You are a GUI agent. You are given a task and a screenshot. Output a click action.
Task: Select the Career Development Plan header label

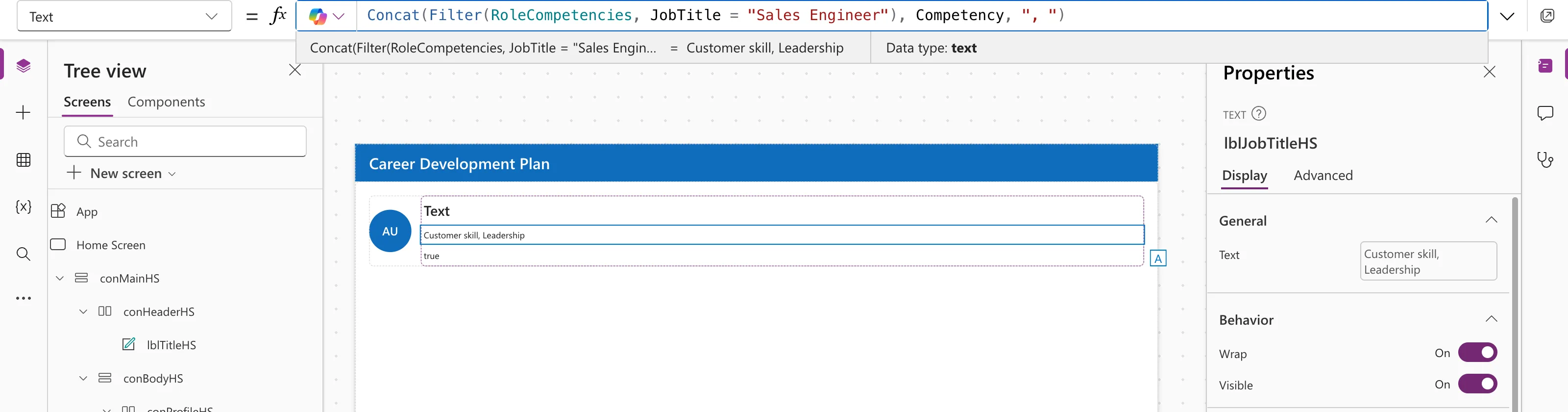[x=459, y=164]
